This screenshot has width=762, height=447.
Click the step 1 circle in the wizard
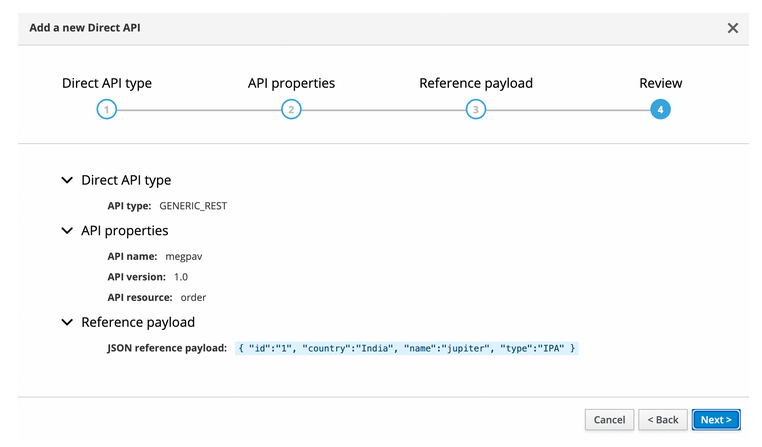tap(107, 109)
